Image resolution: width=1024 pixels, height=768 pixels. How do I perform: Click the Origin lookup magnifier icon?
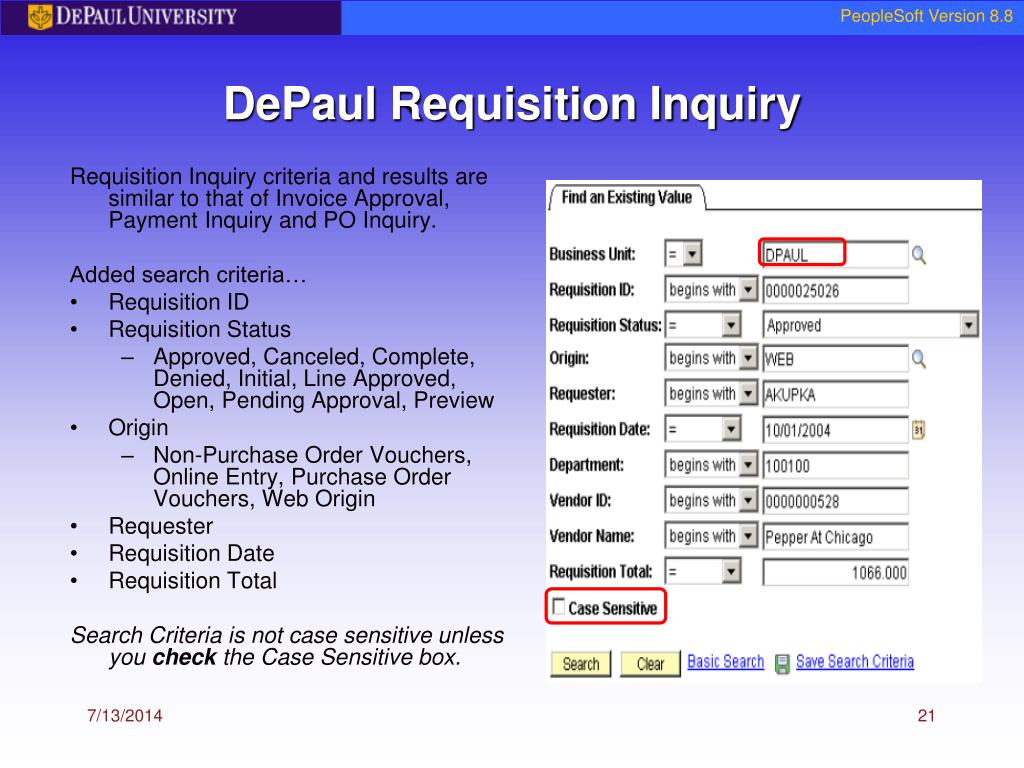point(919,359)
